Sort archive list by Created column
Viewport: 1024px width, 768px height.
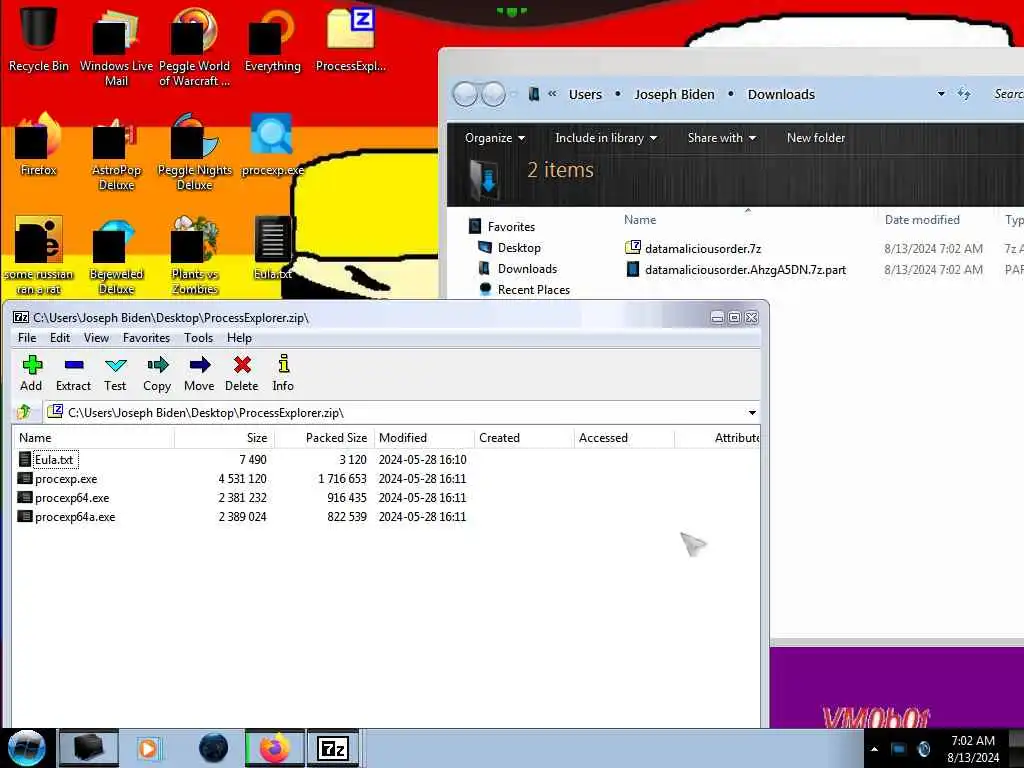(x=524, y=438)
